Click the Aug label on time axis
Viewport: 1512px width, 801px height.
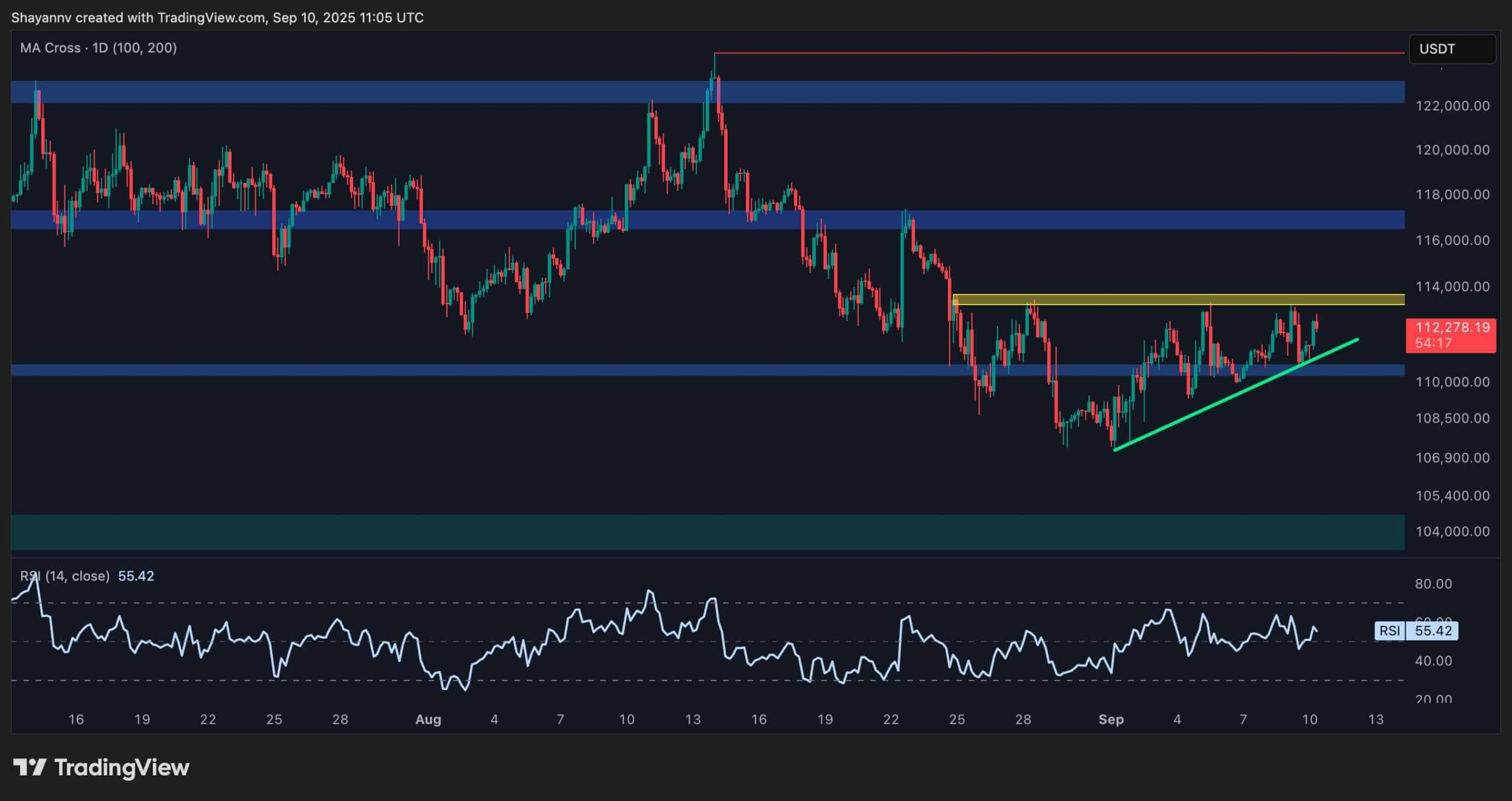428,720
